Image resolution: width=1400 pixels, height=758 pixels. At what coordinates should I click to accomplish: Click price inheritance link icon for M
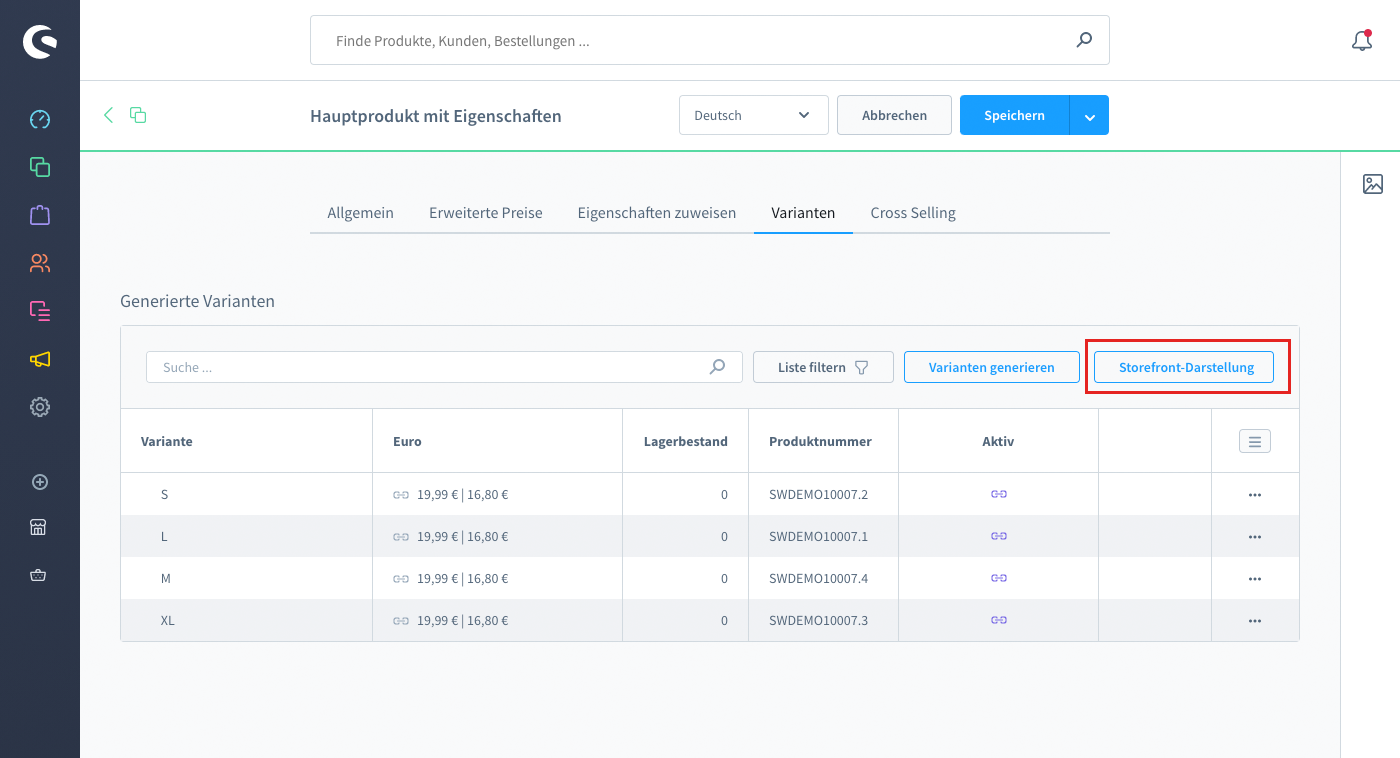(x=401, y=578)
